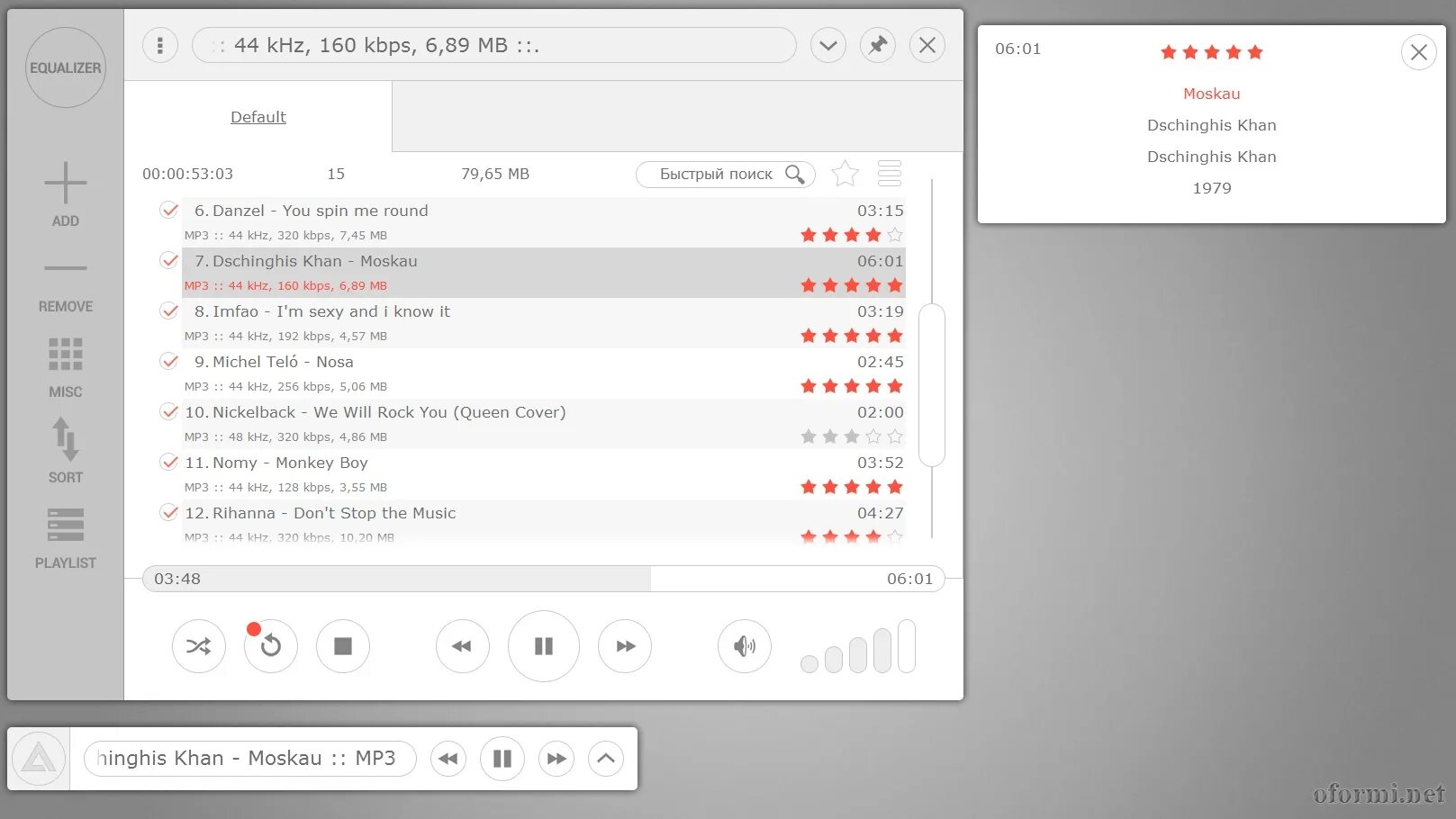This screenshot has height=819, width=1456.
Task: Select track Imfao - I'm sexy and i know it
Action: coord(544,323)
